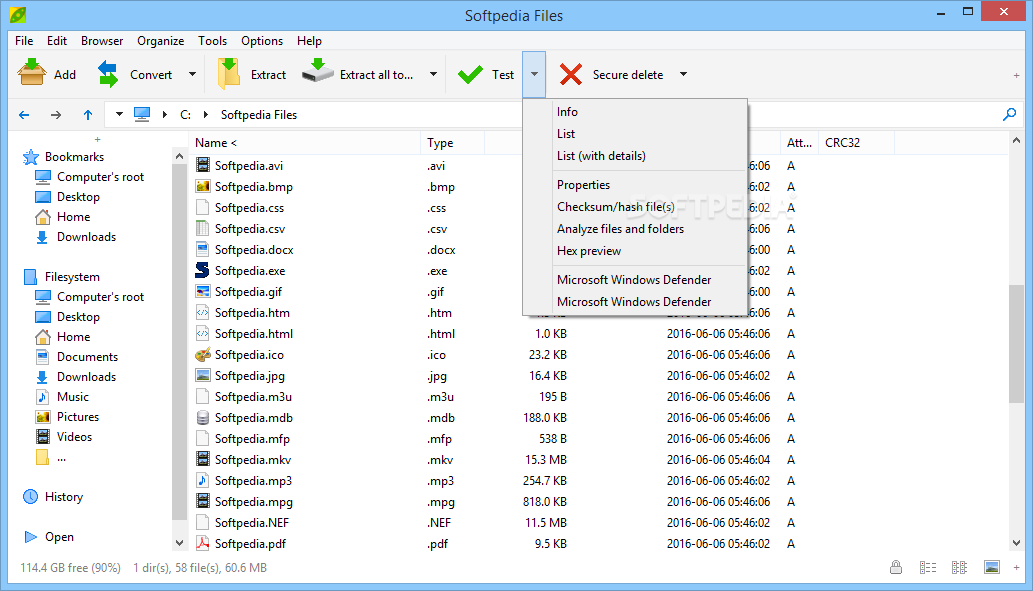Open the Secure delete dropdown arrow
The image size is (1033, 591).
pyautogui.click(x=683, y=74)
